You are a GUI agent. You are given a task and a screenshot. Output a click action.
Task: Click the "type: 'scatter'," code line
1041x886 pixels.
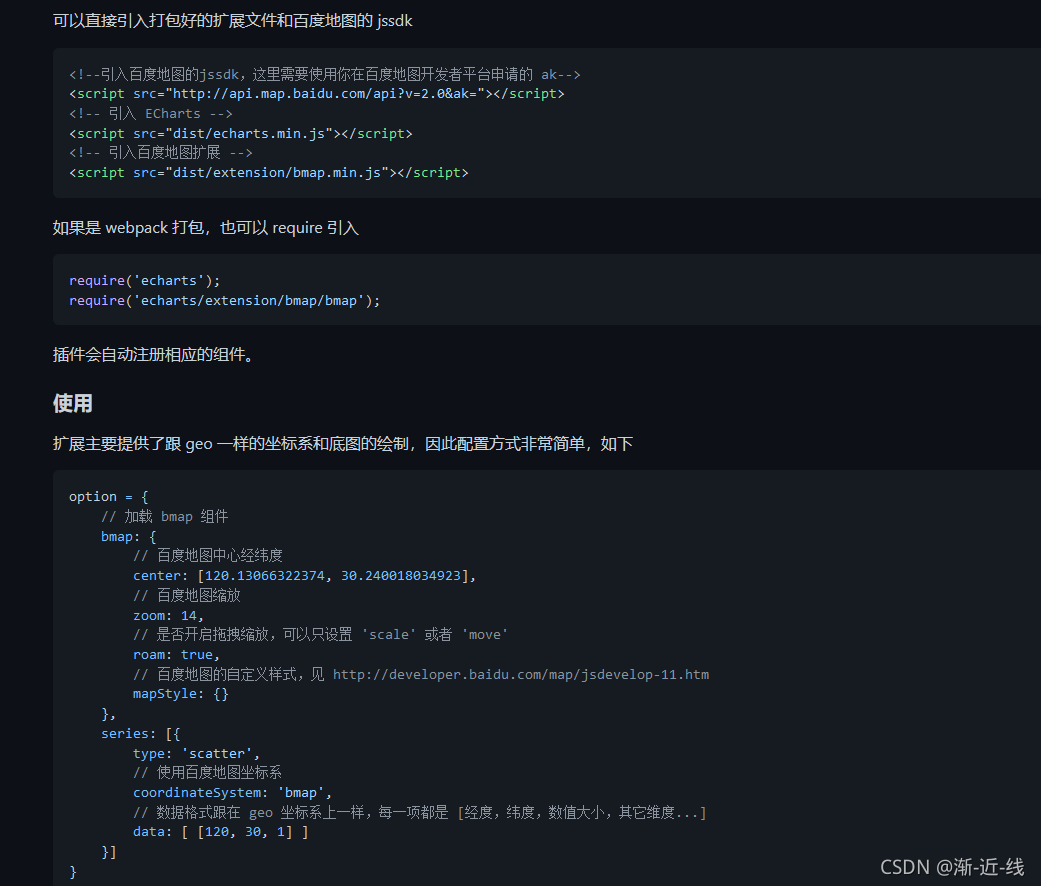pos(197,753)
